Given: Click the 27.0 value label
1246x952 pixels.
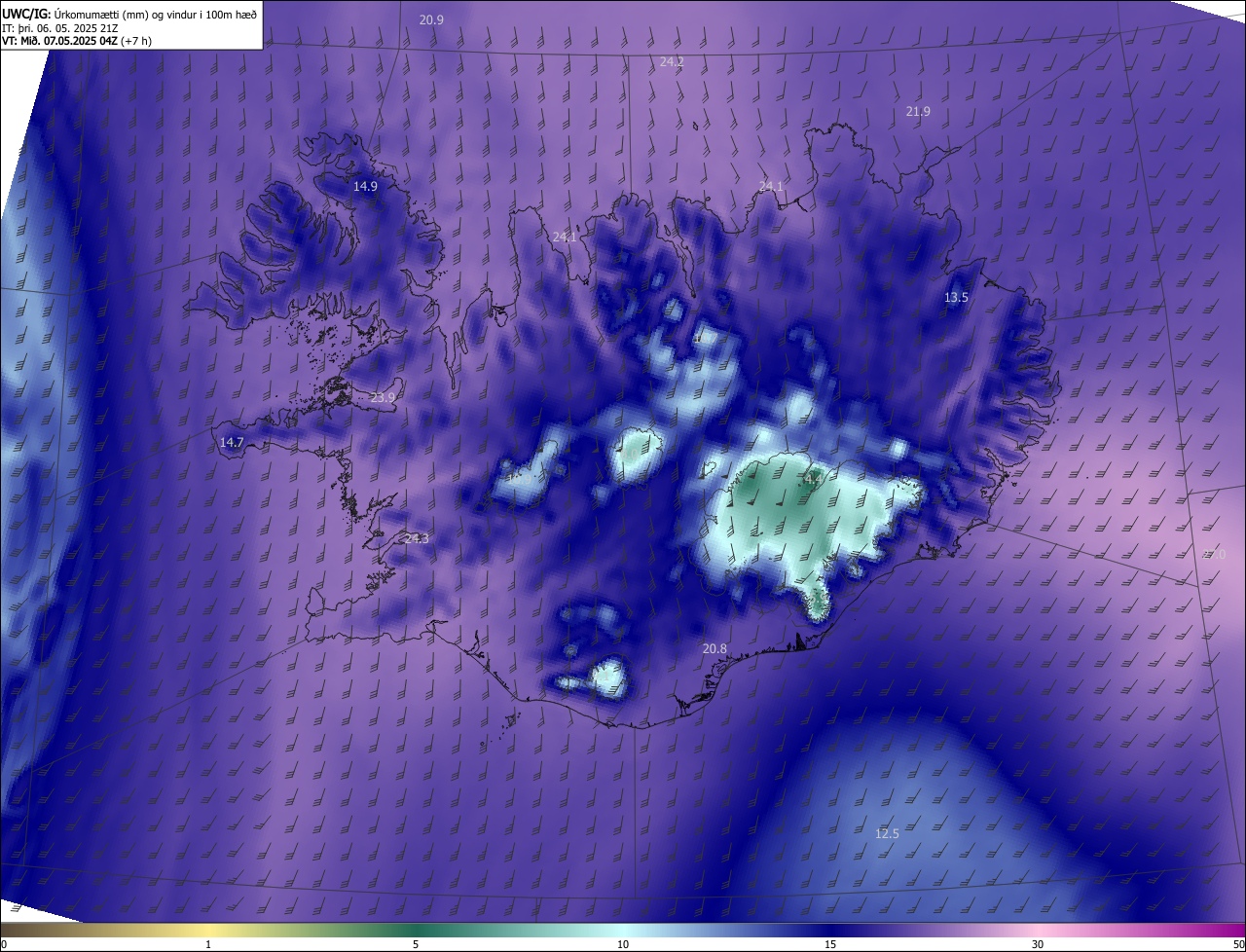Looking at the screenshot, I should (x=1214, y=554).
